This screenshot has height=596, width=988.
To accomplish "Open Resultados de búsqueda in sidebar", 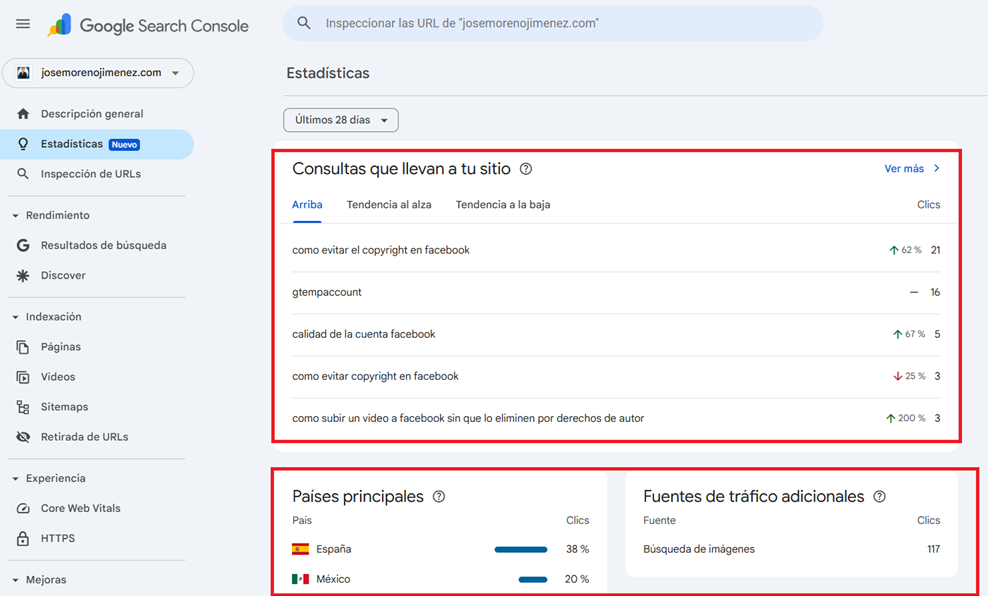I will pyautogui.click(x=103, y=245).
